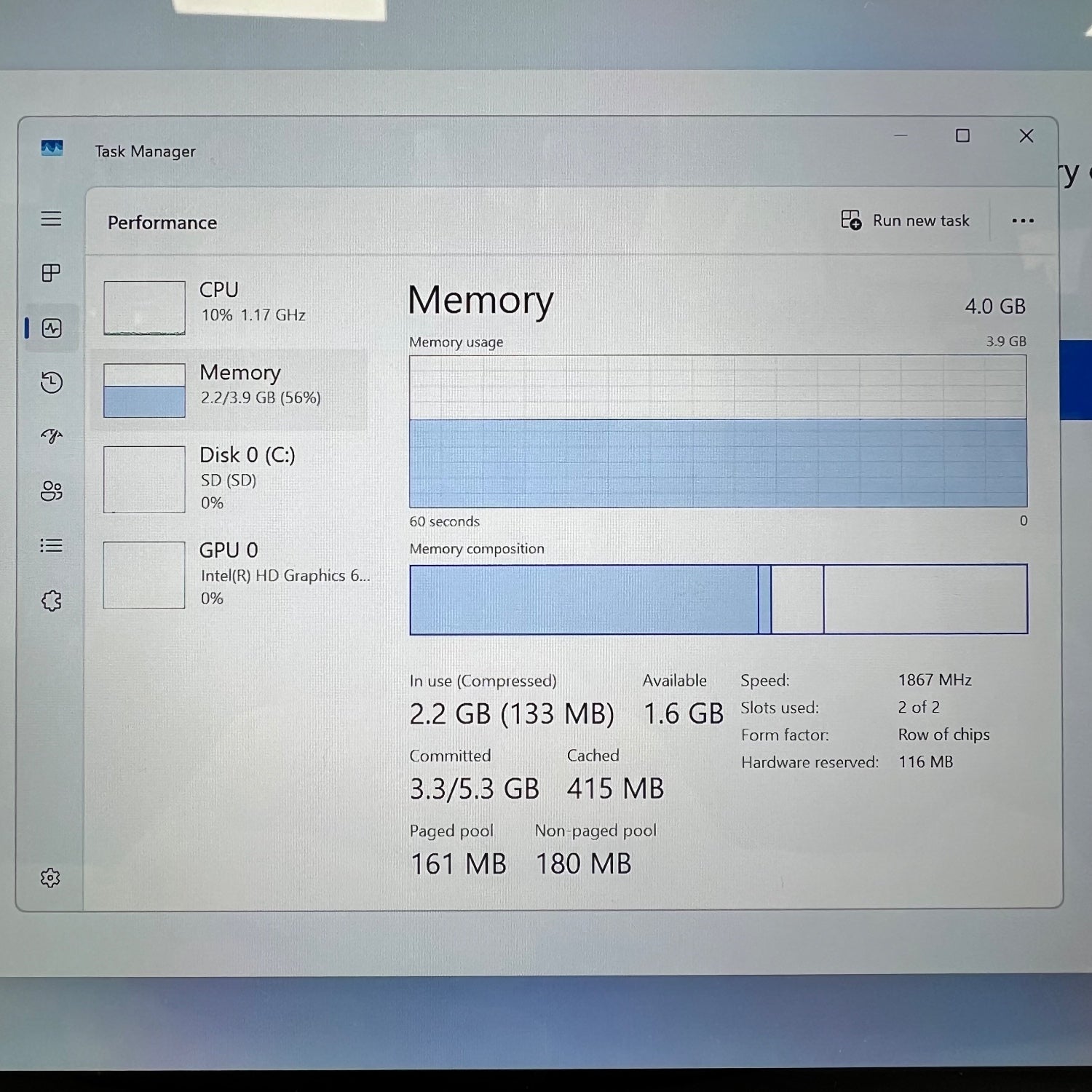1092x1092 pixels.
Task: Open the hamburger navigation menu
Action: [51, 218]
